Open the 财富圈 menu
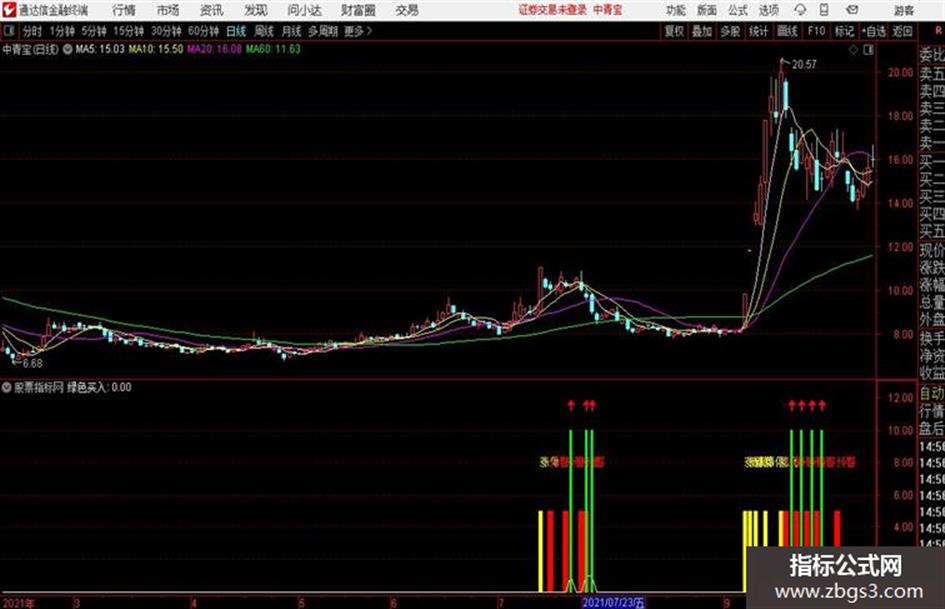The image size is (945, 609). 358,10
